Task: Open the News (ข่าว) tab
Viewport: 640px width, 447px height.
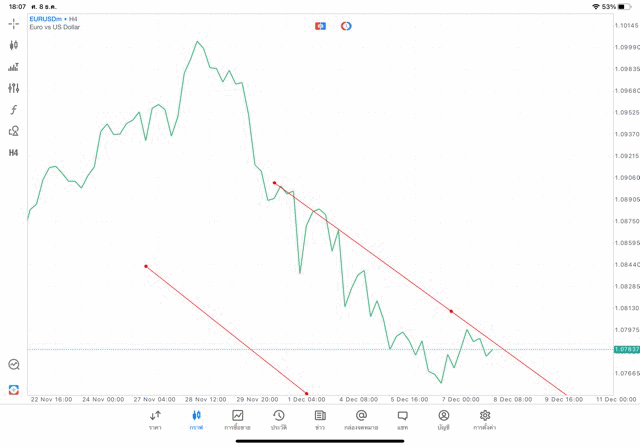Action: tap(320, 419)
